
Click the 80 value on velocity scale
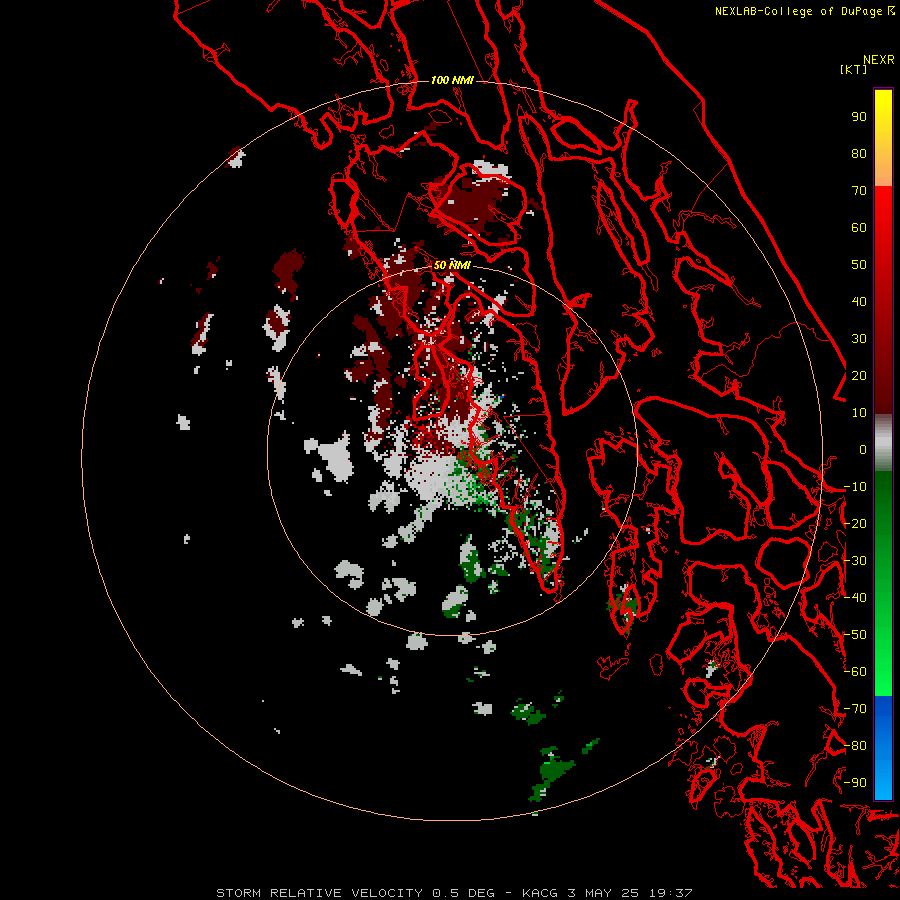pyautogui.click(x=859, y=153)
